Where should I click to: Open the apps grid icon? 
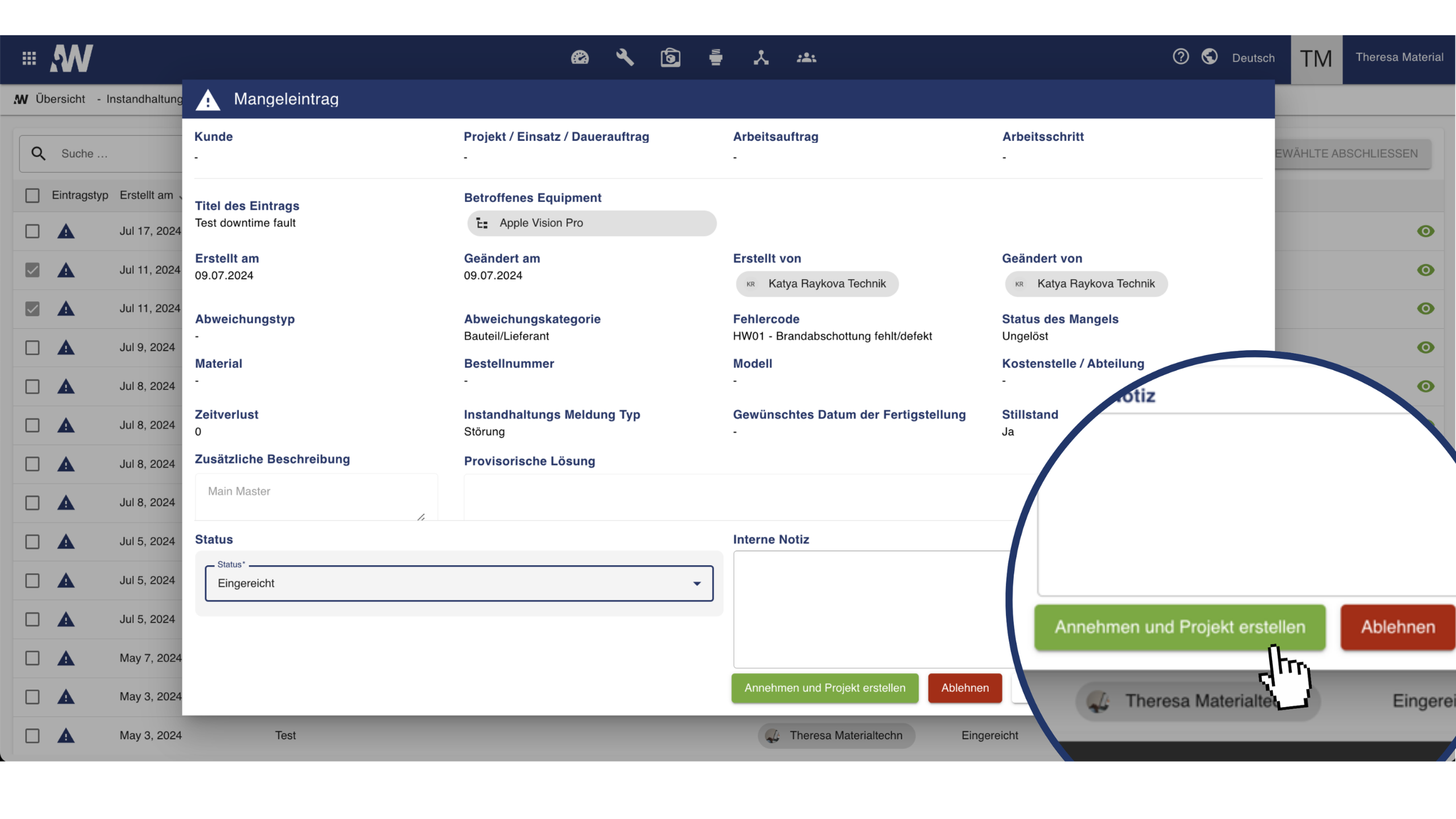[29, 58]
